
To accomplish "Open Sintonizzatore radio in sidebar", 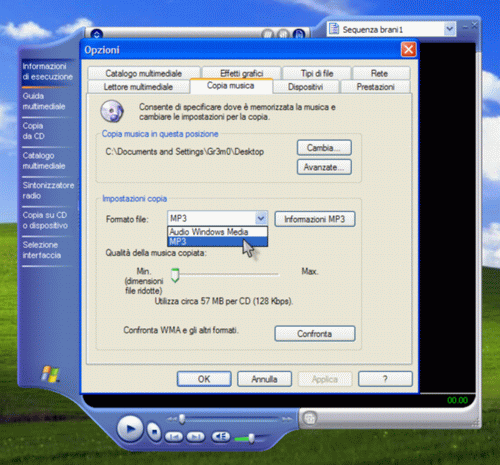I will pyautogui.click(x=48, y=190).
